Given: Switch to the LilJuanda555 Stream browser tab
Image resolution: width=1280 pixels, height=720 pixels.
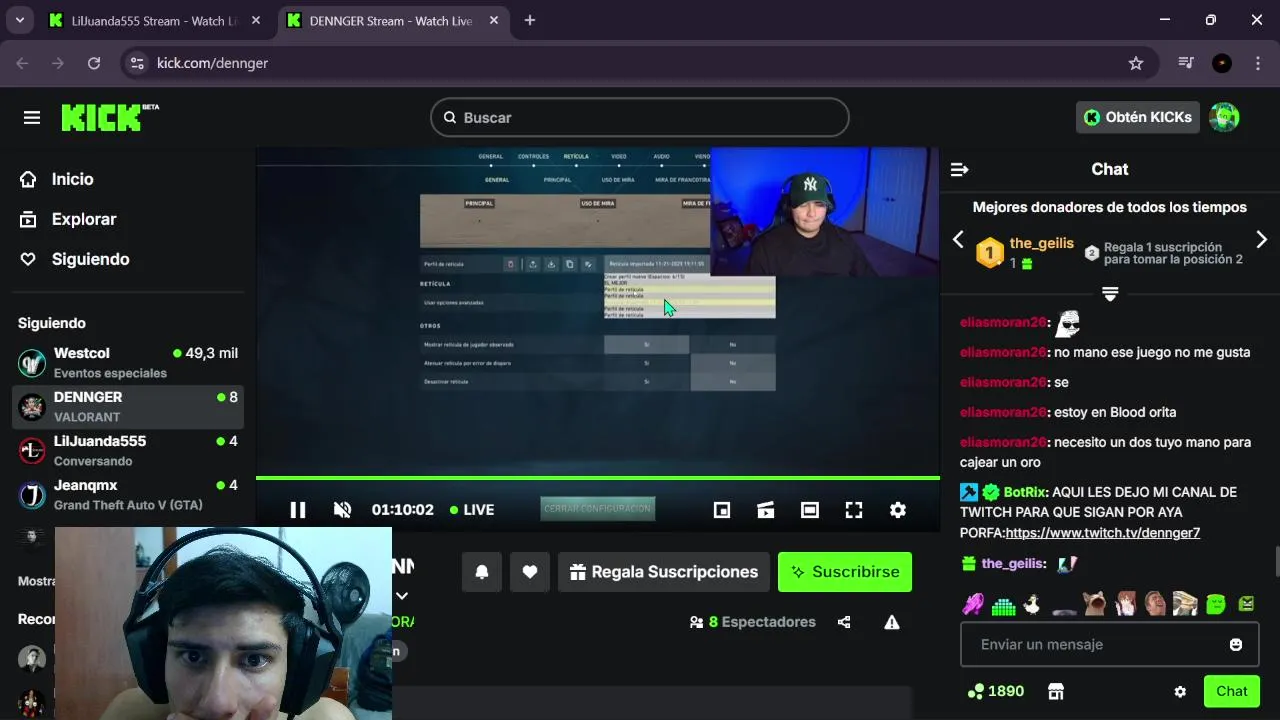Looking at the screenshot, I should (155, 20).
